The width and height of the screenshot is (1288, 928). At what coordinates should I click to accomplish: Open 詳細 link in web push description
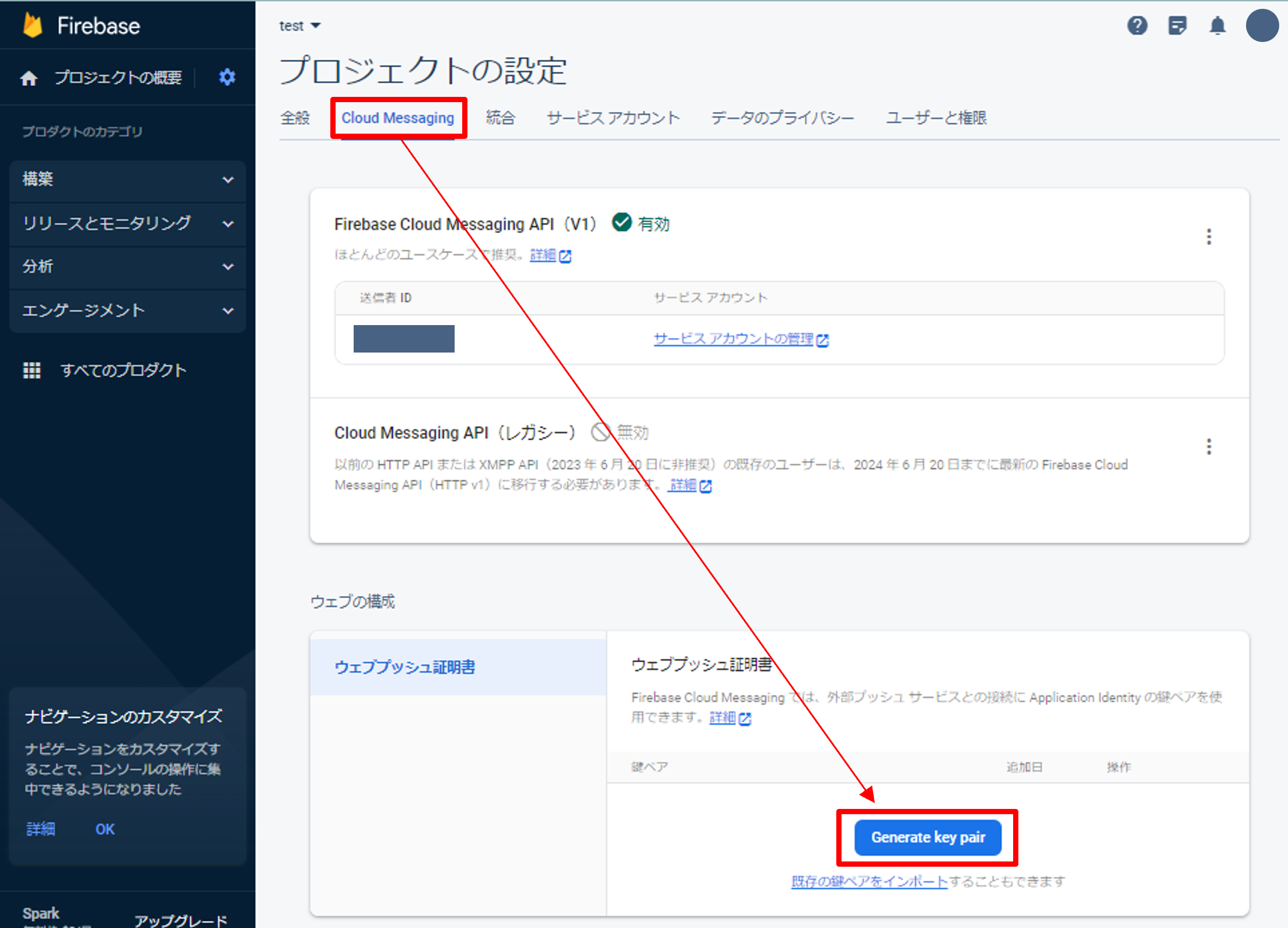tap(722, 718)
